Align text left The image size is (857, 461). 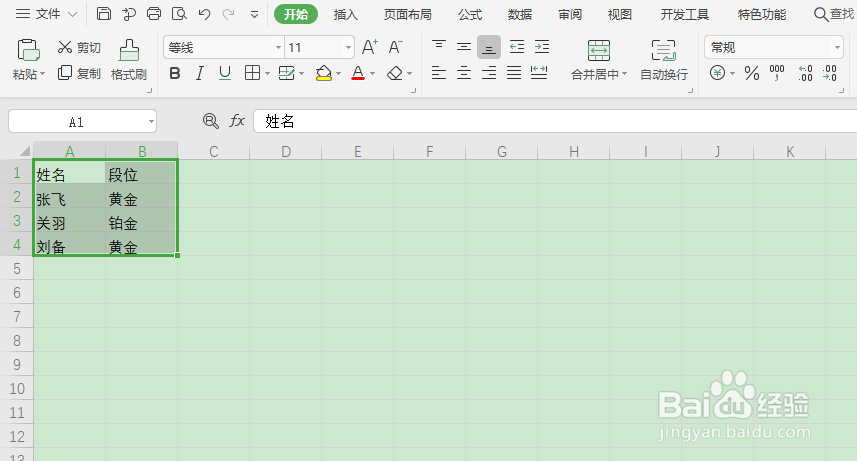pyautogui.click(x=439, y=72)
